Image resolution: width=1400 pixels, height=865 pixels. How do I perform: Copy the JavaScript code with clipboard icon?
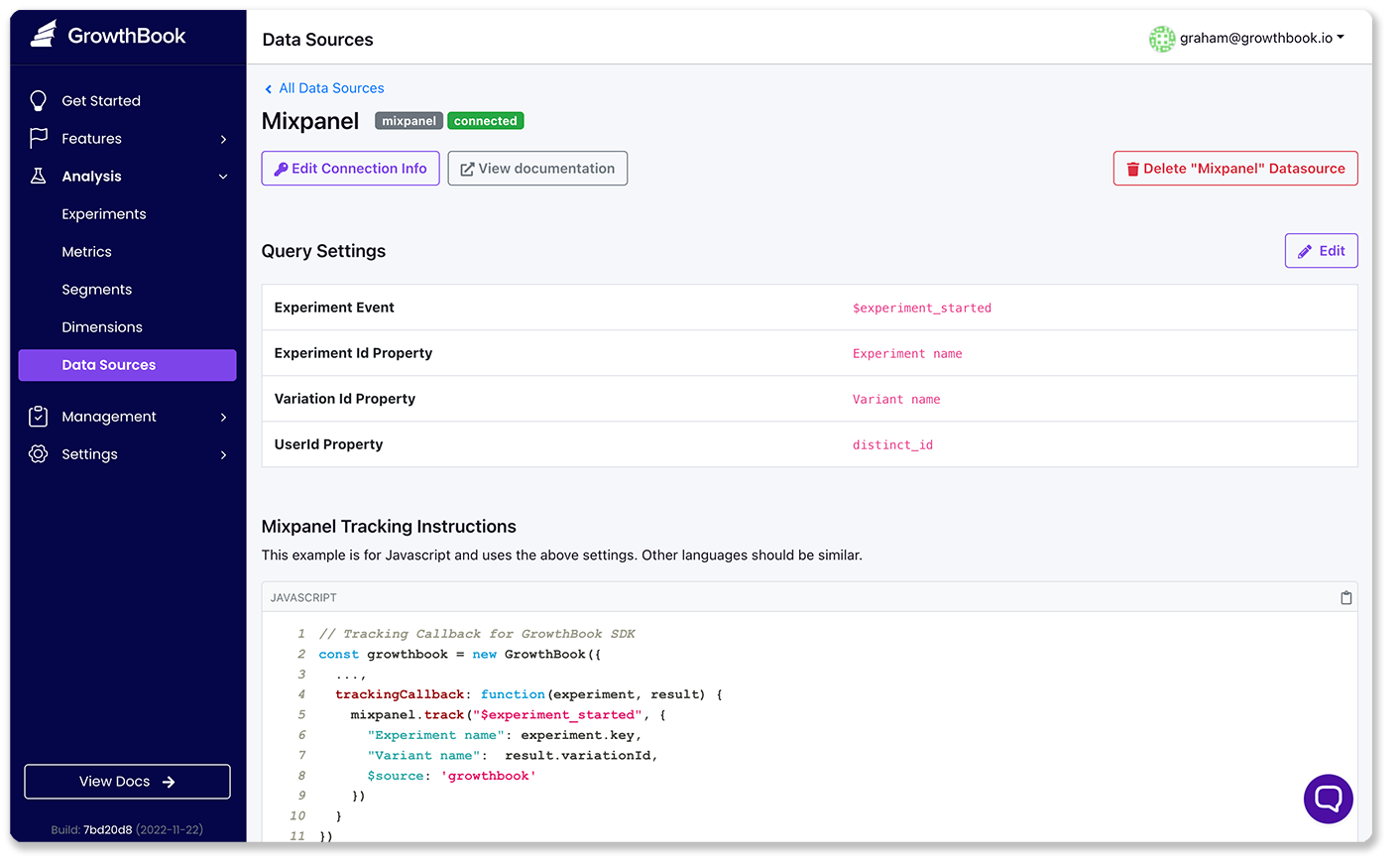coord(1345,597)
